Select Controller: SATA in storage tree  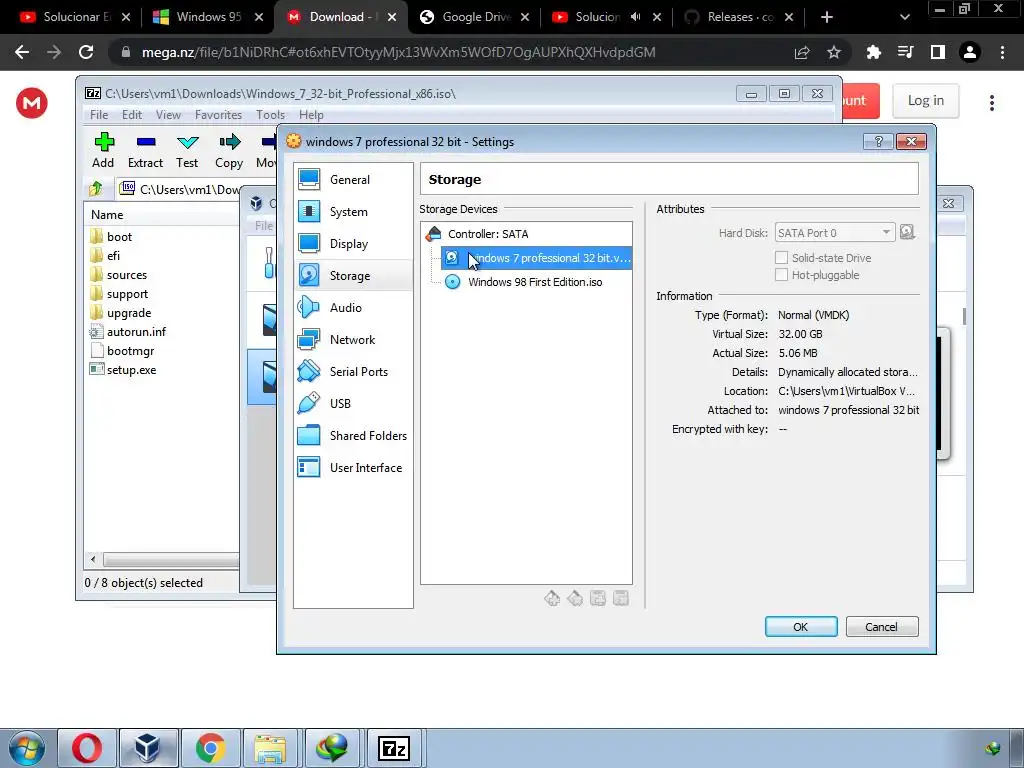click(x=488, y=234)
